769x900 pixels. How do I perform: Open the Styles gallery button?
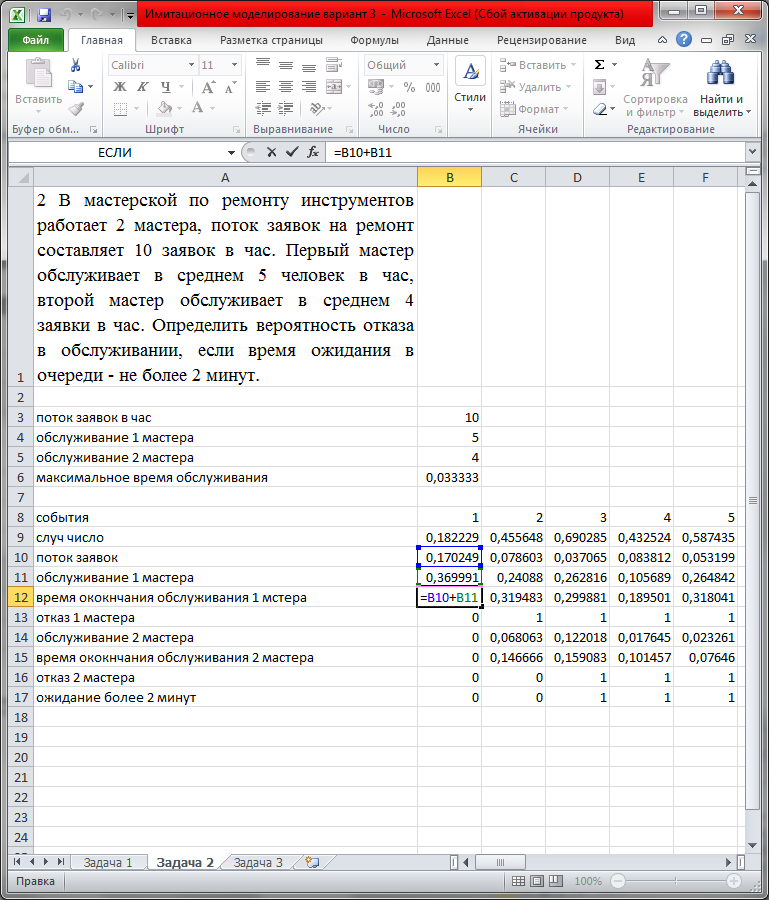click(x=470, y=85)
